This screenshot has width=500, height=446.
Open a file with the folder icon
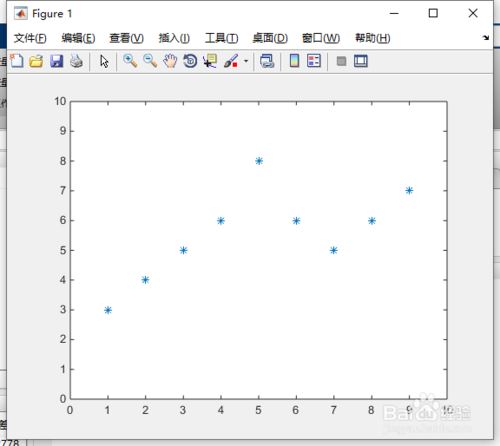point(36,61)
